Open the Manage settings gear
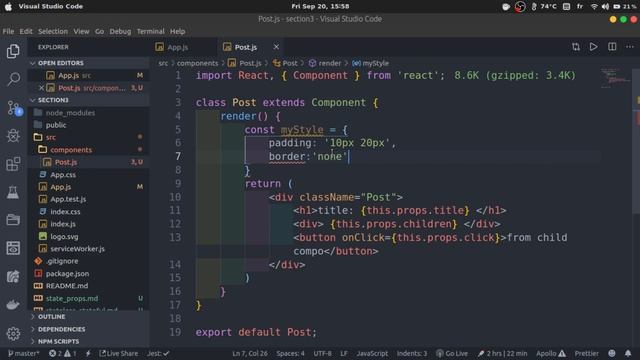Image resolution: width=640 pixels, height=360 pixels. tap(13, 334)
